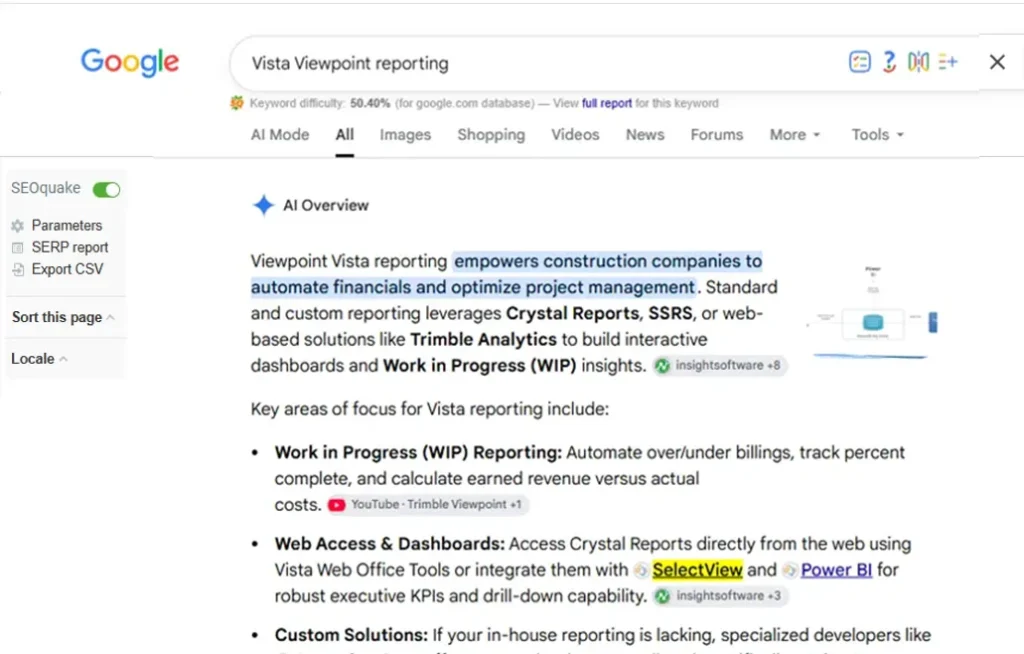The width and height of the screenshot is (1024, 654).
Task: Click the Export CSV link
Action: 67,269
